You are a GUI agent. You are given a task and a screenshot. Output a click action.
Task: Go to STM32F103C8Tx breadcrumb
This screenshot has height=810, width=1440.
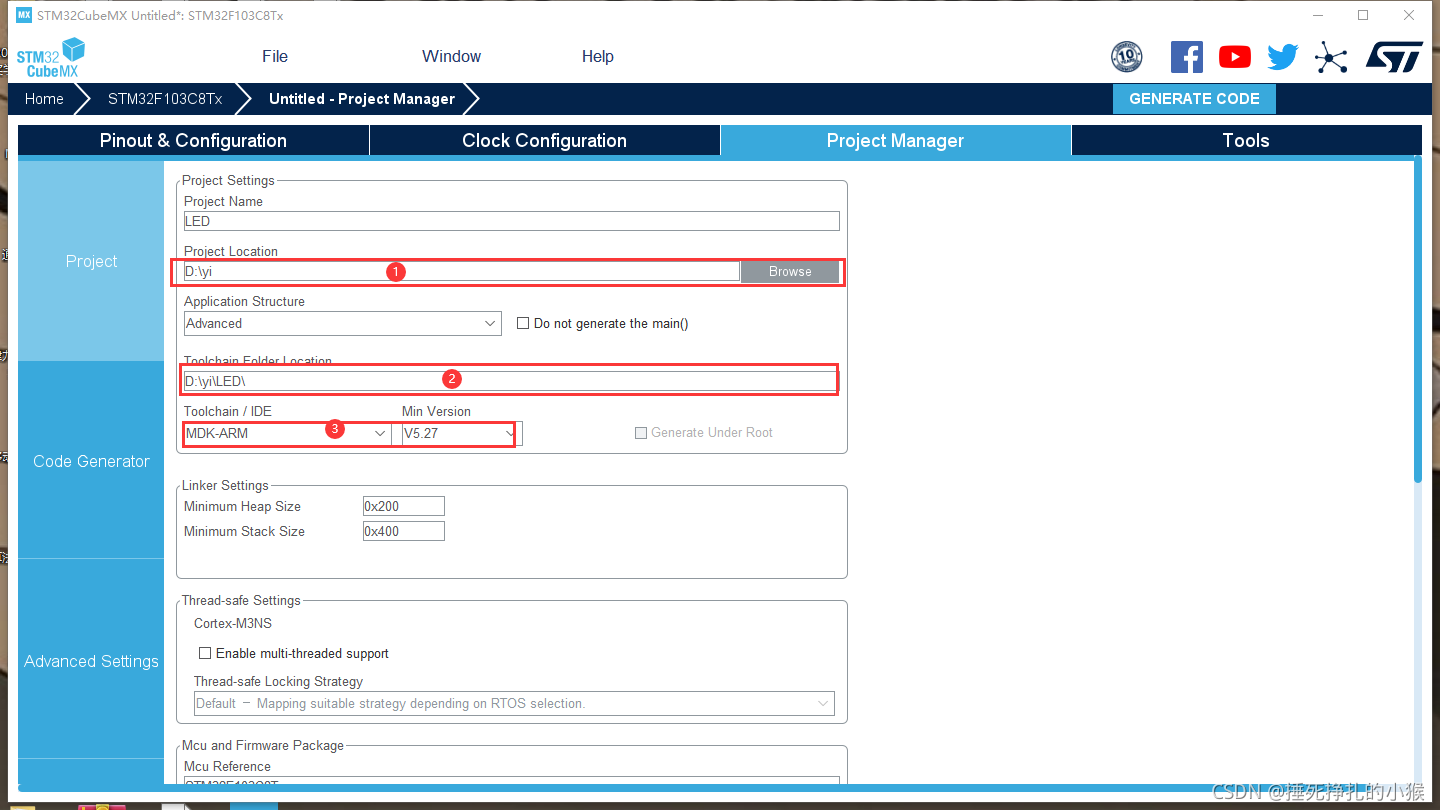165,99
